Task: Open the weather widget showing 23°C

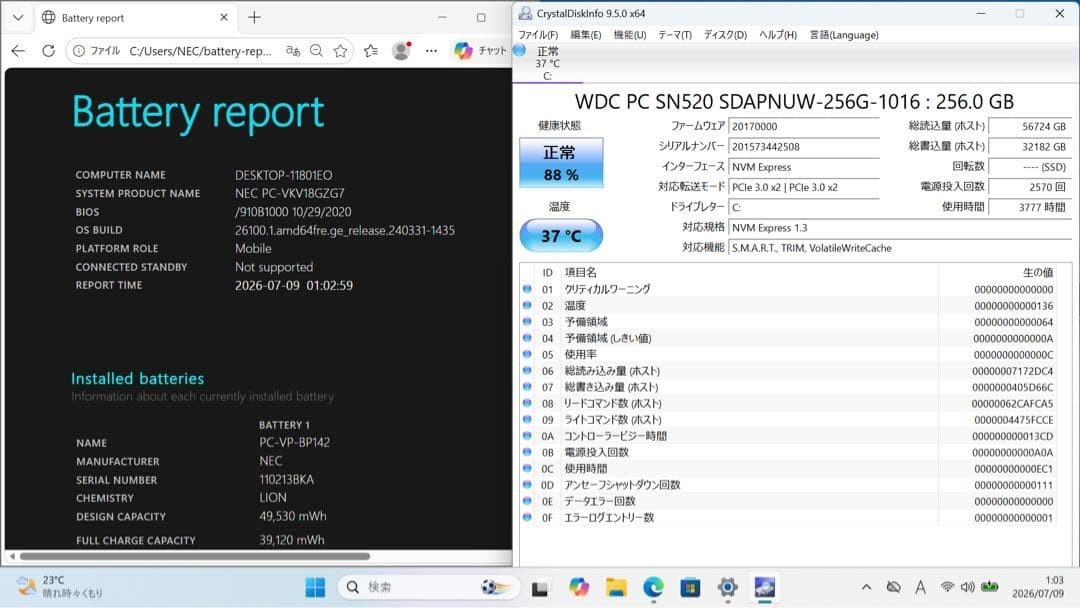Action: (61, 587)
